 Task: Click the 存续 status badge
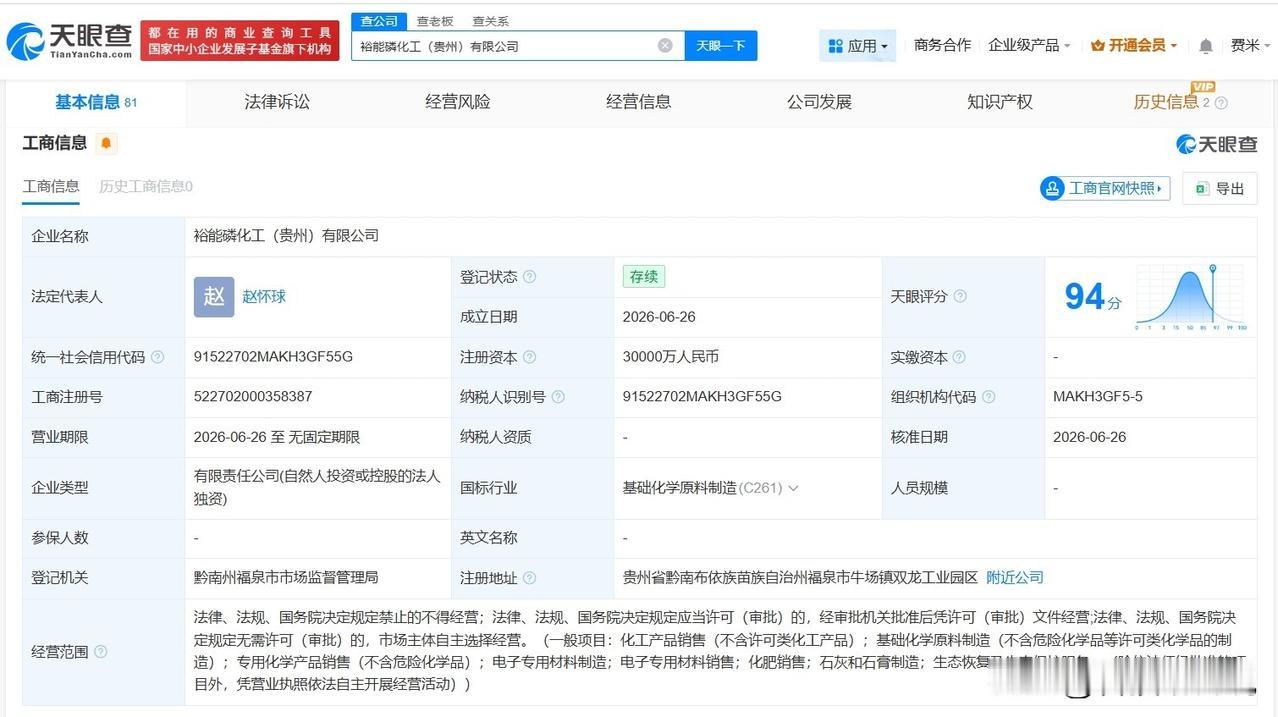[x=643, y=277]
